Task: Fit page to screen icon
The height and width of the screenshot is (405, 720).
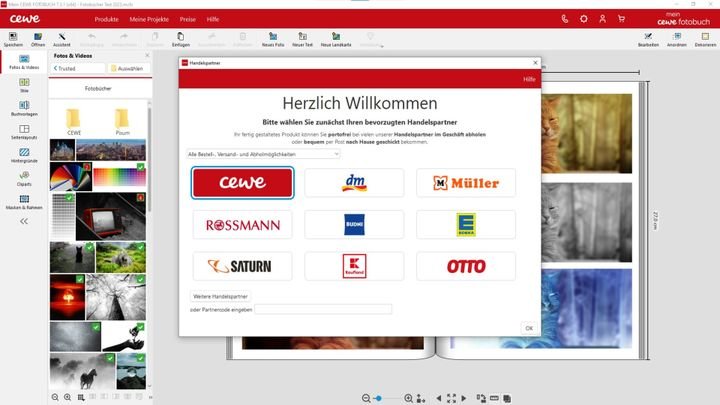Action: pyautogui.click(x=451, y=398)
